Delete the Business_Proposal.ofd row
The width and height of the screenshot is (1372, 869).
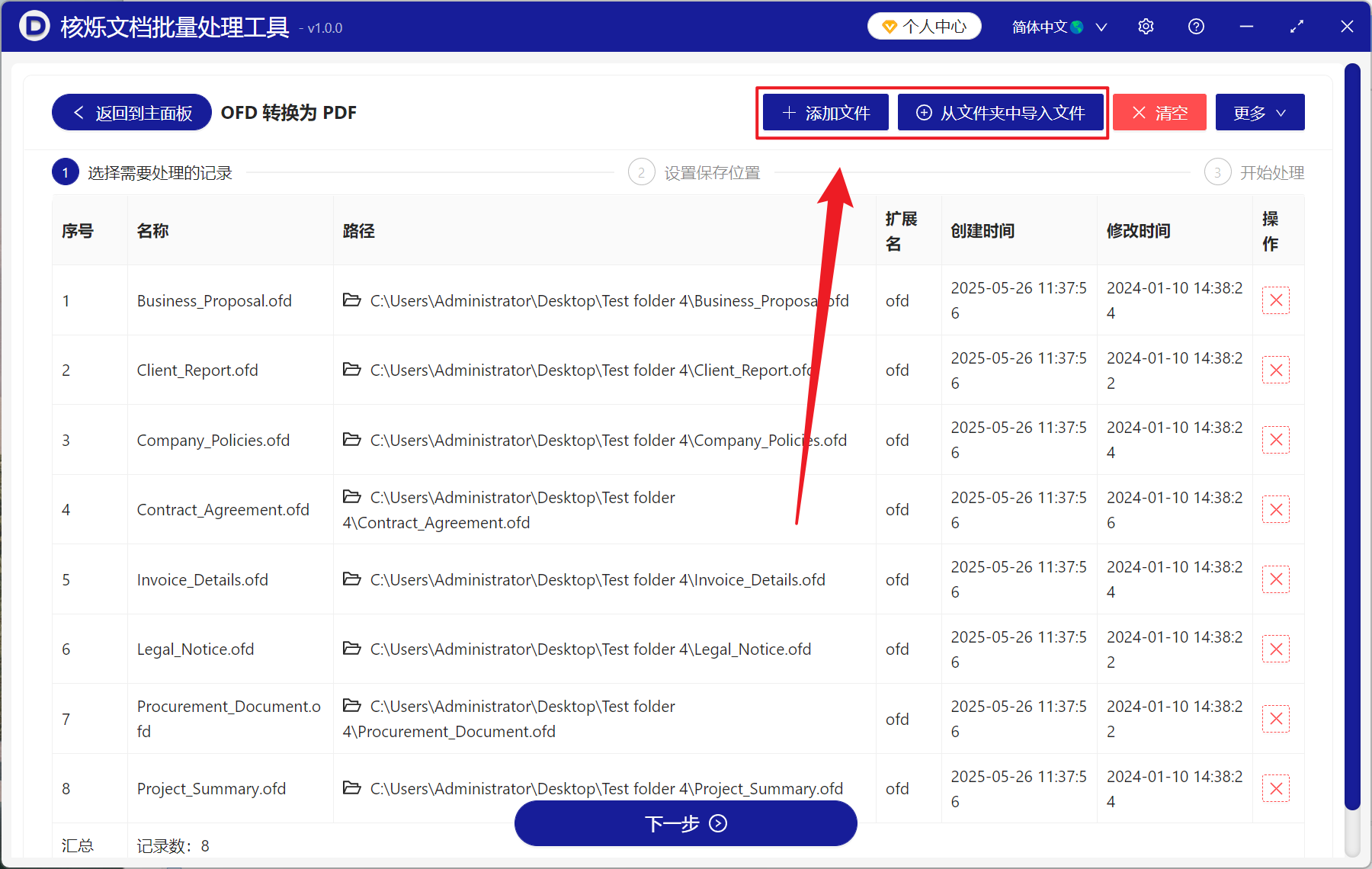[x=1276, y=300]
